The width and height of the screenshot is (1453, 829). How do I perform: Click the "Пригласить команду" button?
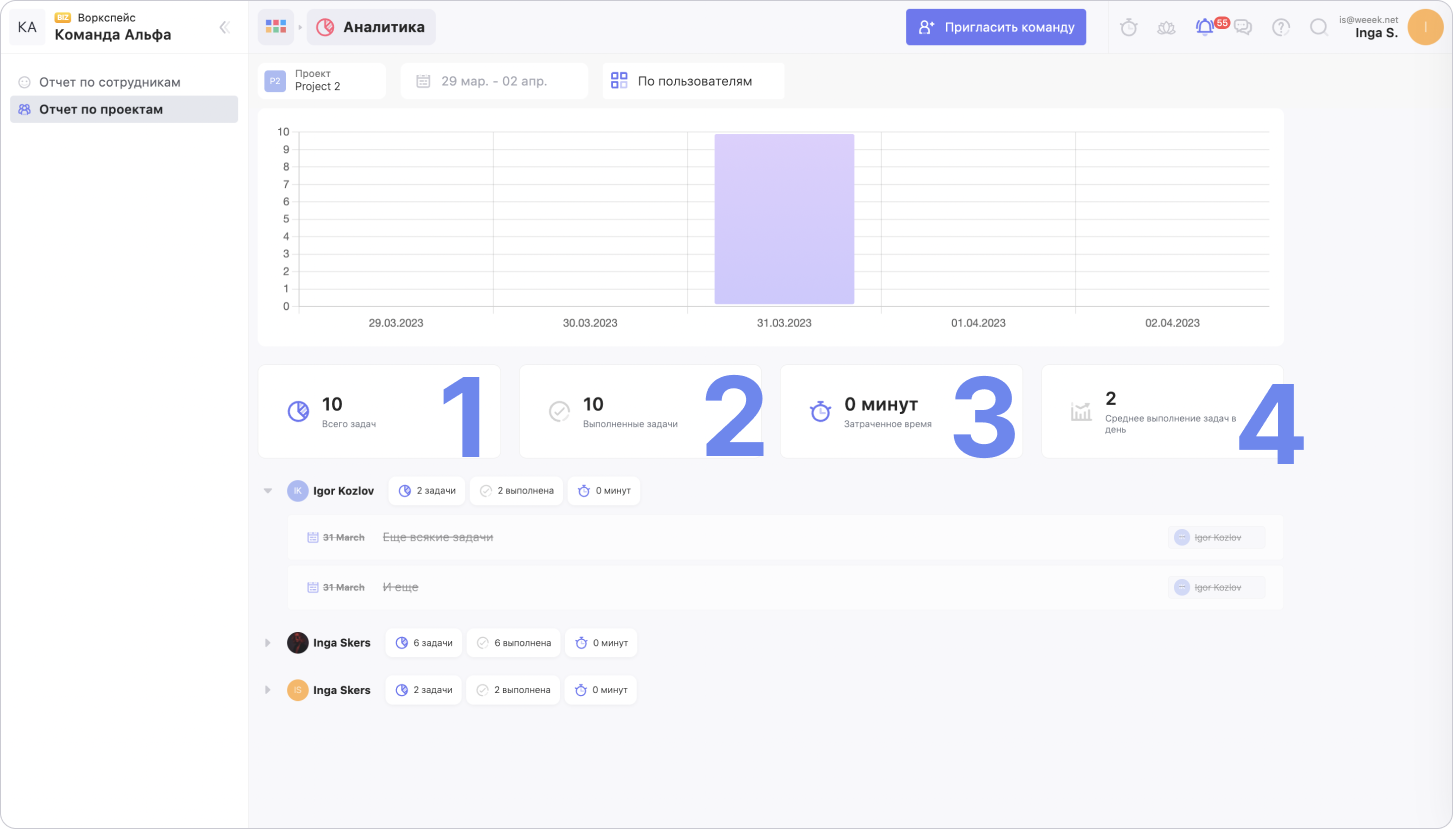pos(995,27)
